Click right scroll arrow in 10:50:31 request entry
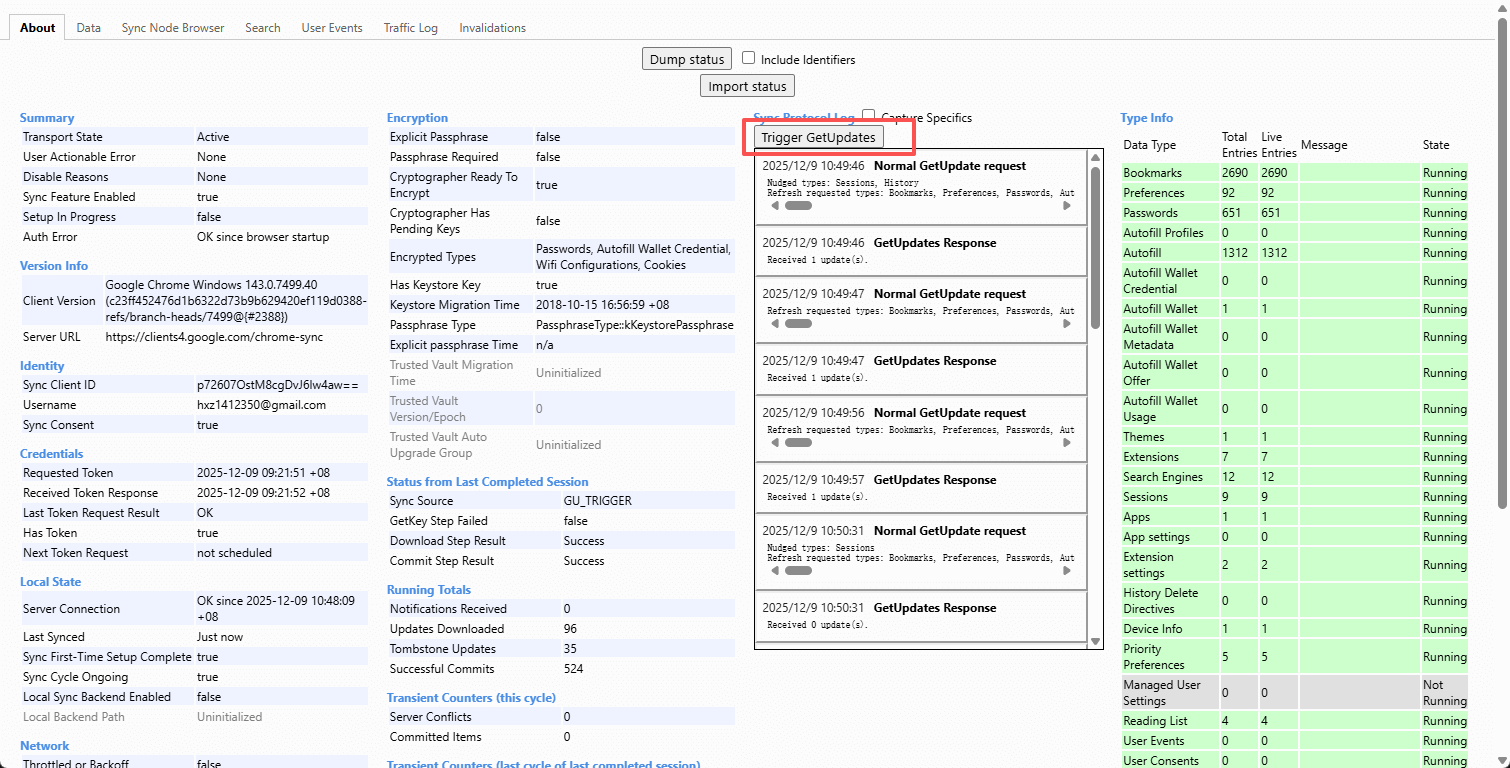1510x768 pixels. (1067, 571)
